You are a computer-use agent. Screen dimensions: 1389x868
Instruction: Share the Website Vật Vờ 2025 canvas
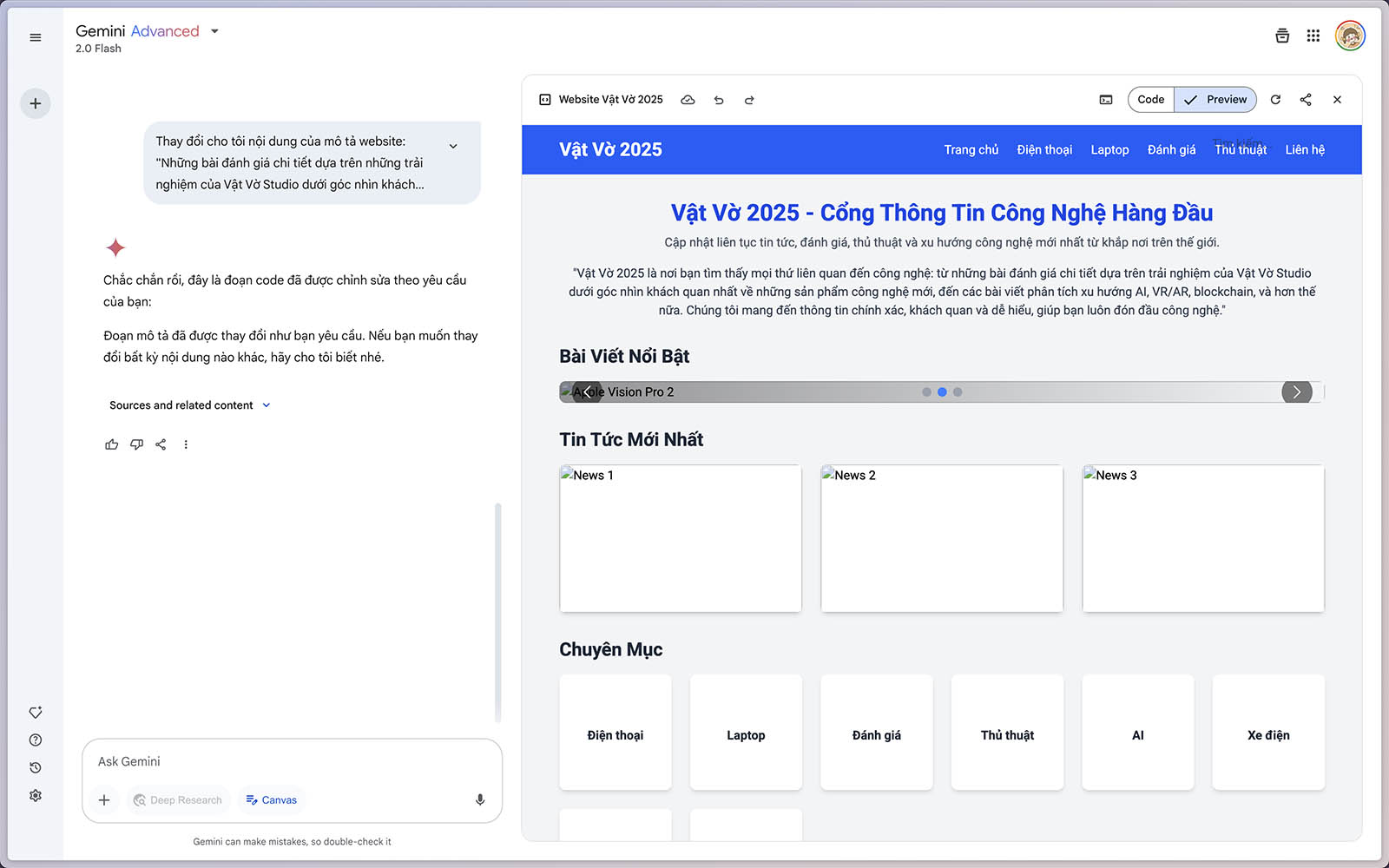tap(1306, 100)
